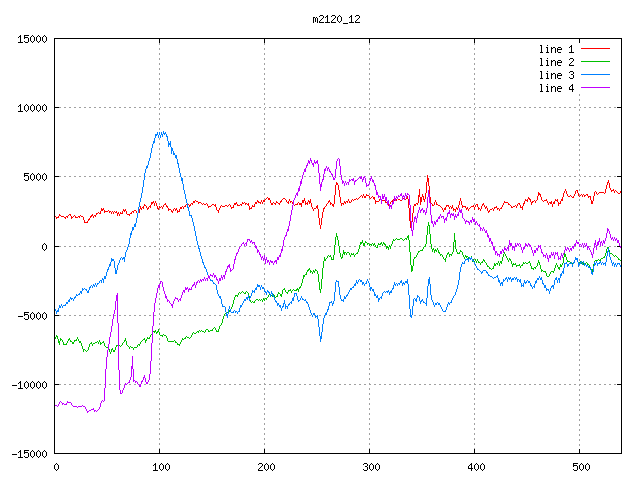Image resolution: width=640 pixels, height=480 pixels.
Task: Click the purple line 4 legend sample
Action: [595, 88]
